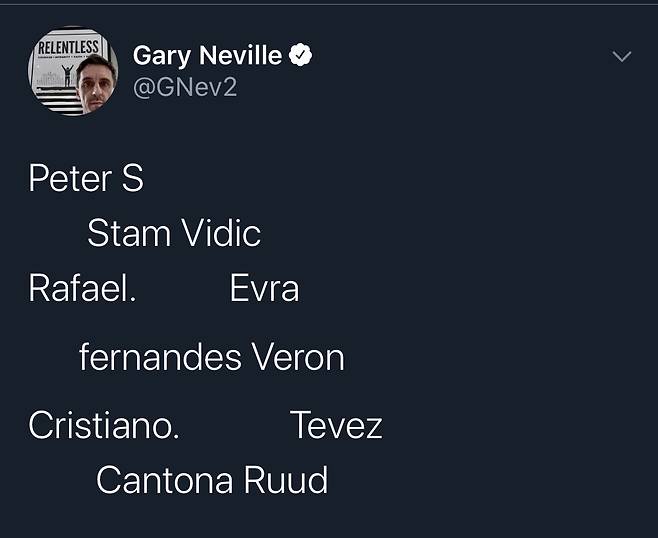Click the letter S after Peter
658x538 pixels.
(x=132, y=179)
